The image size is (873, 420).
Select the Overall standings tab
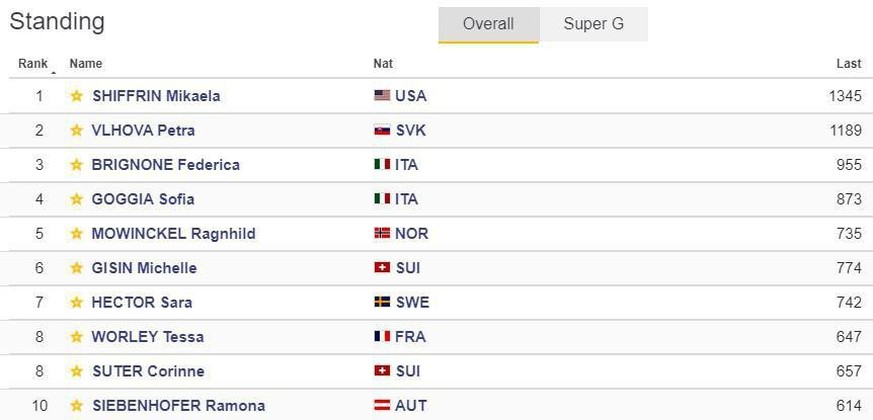(488, 25)
